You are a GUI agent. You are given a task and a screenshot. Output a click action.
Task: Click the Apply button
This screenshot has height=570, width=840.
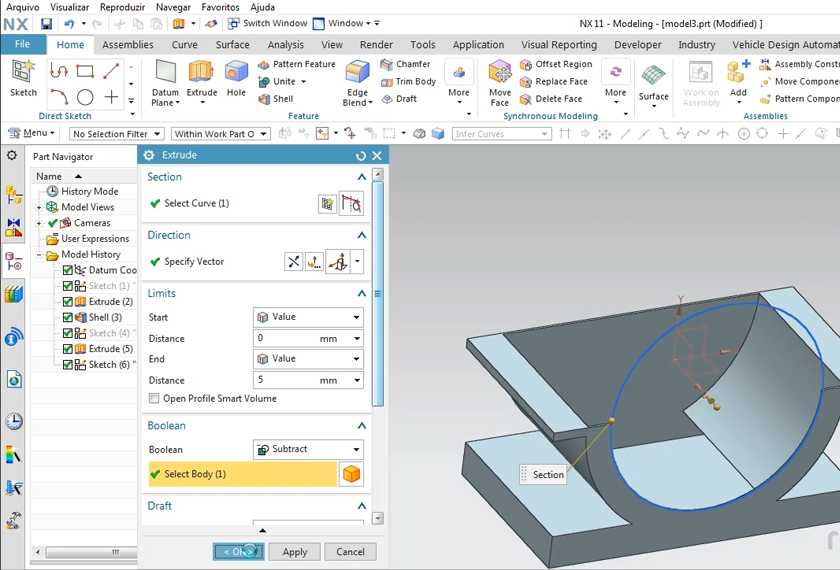pyautogui.click(x=294, y=552)
